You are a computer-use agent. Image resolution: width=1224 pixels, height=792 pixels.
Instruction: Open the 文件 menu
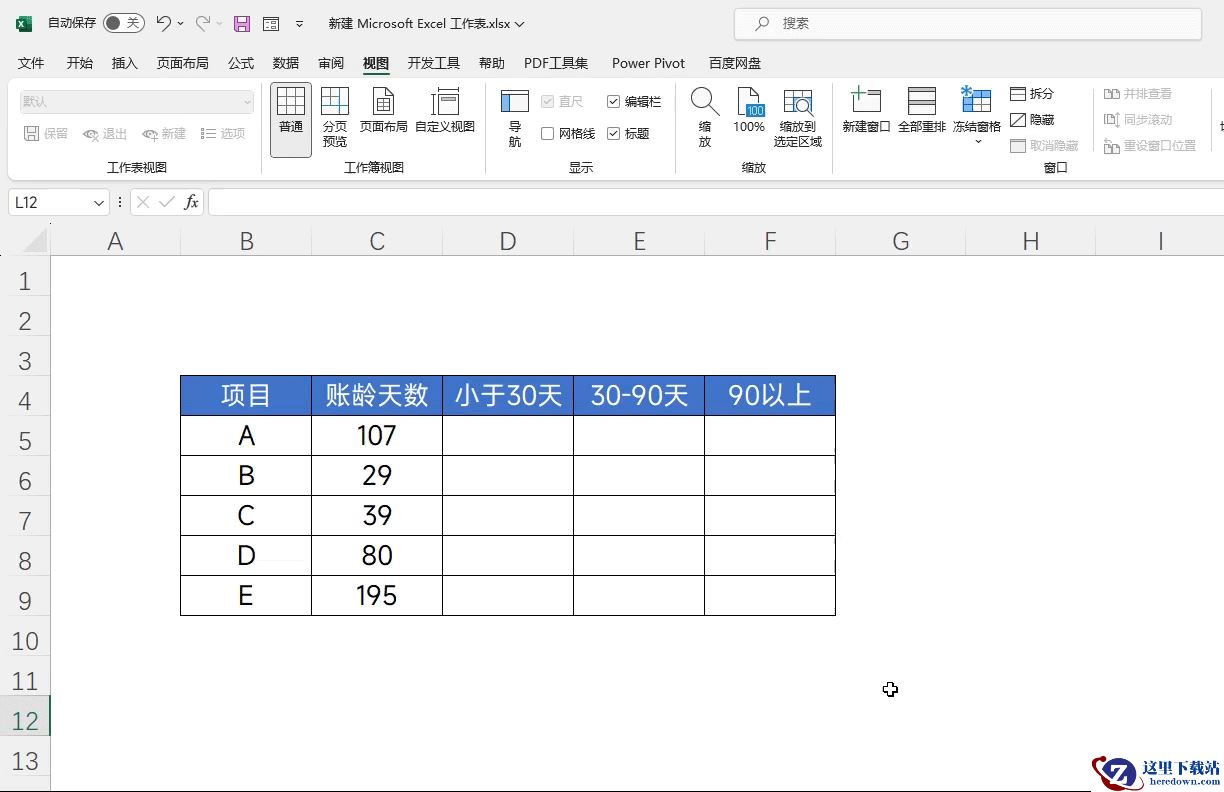(x=31, y=63)
